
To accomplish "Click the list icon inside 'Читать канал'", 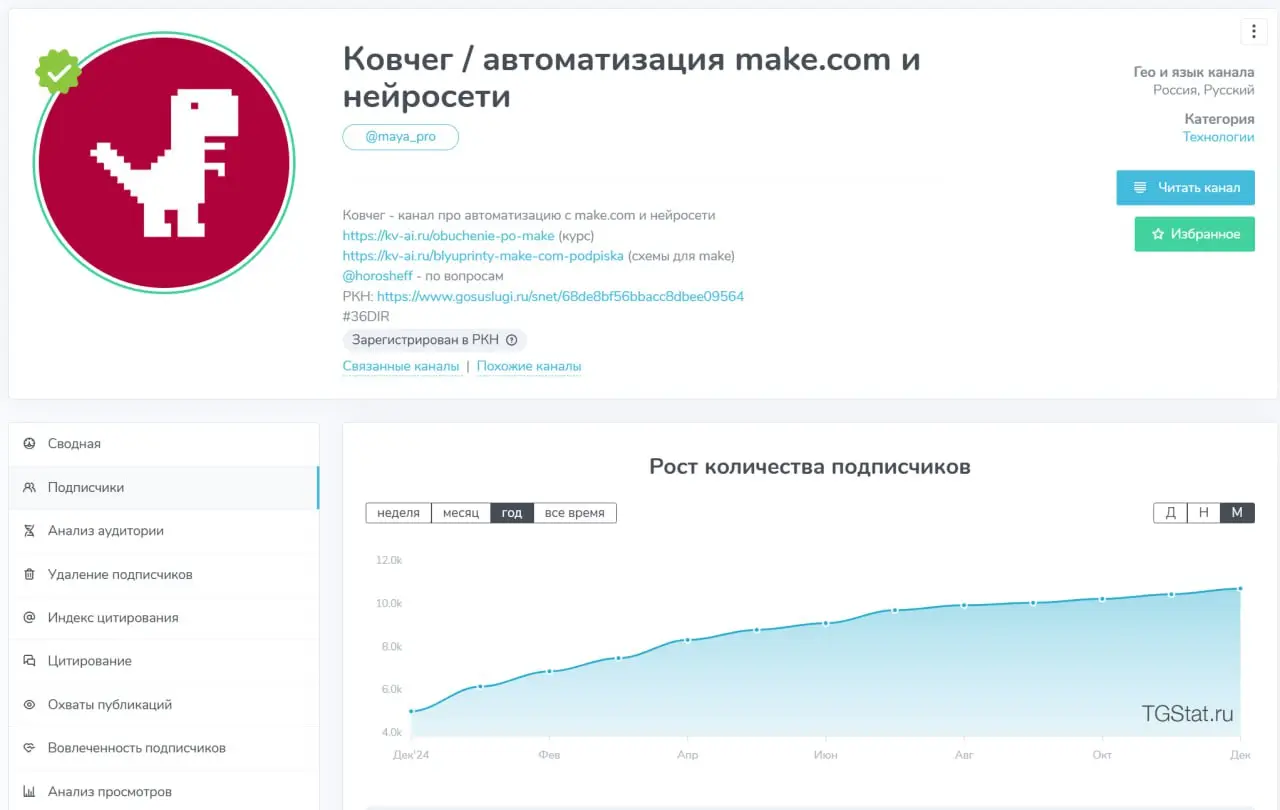I will pyautogui.click(x=1139, y=187).
